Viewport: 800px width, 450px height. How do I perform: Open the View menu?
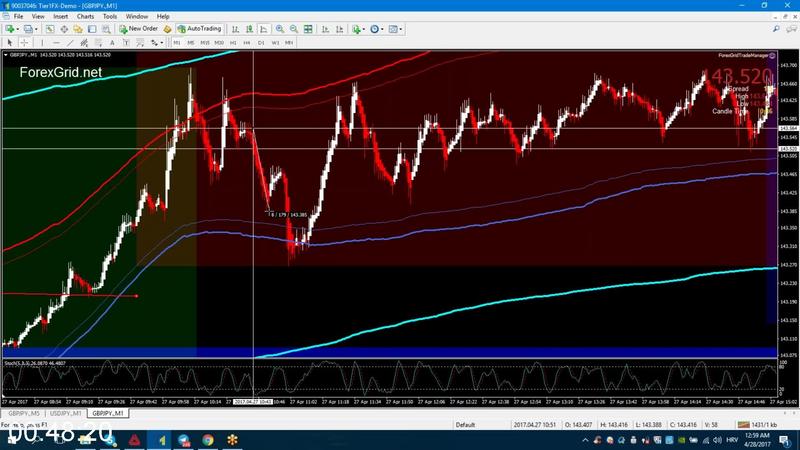(x=38, y=16)
